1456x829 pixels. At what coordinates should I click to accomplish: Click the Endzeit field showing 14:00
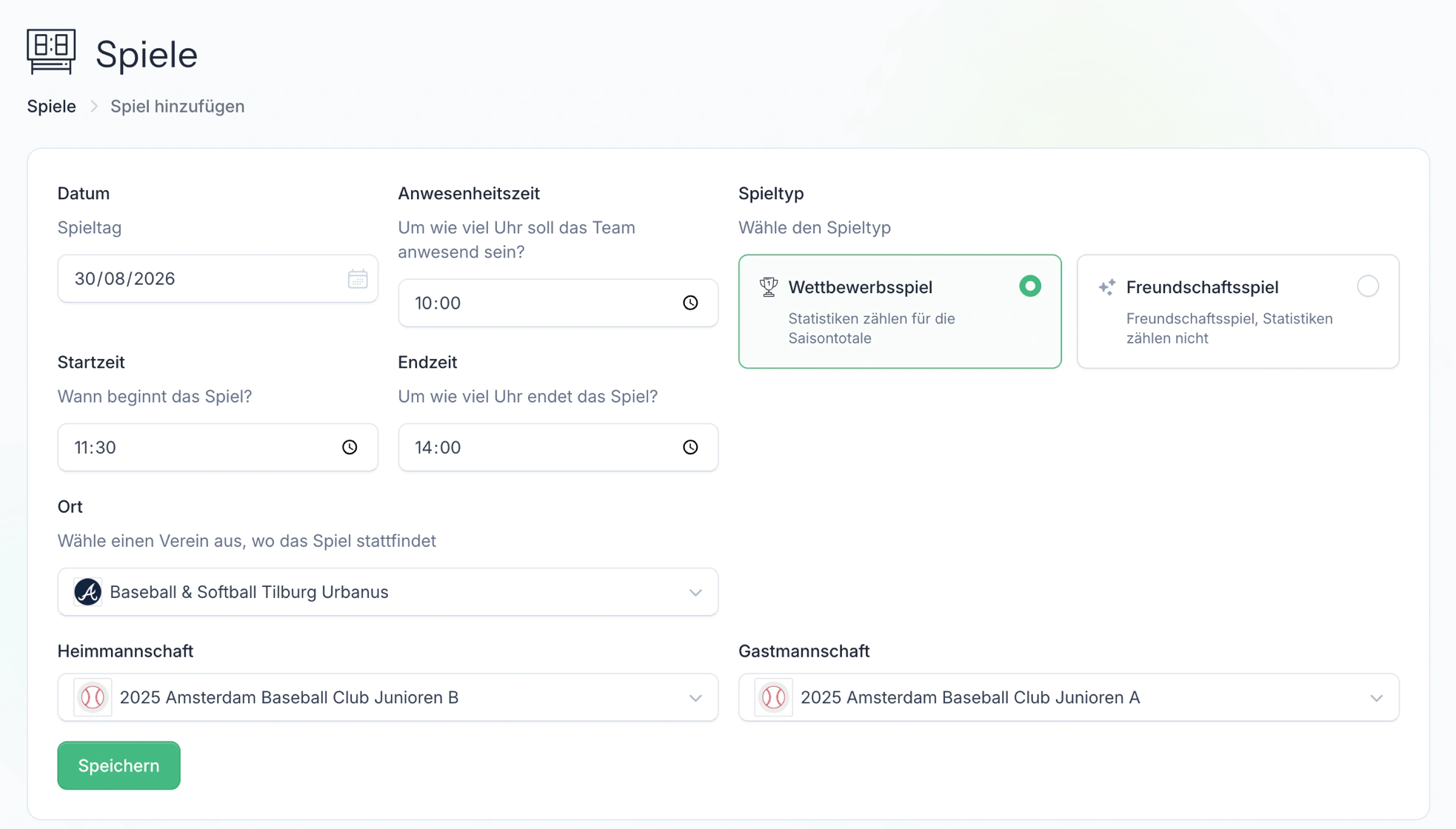558,447
